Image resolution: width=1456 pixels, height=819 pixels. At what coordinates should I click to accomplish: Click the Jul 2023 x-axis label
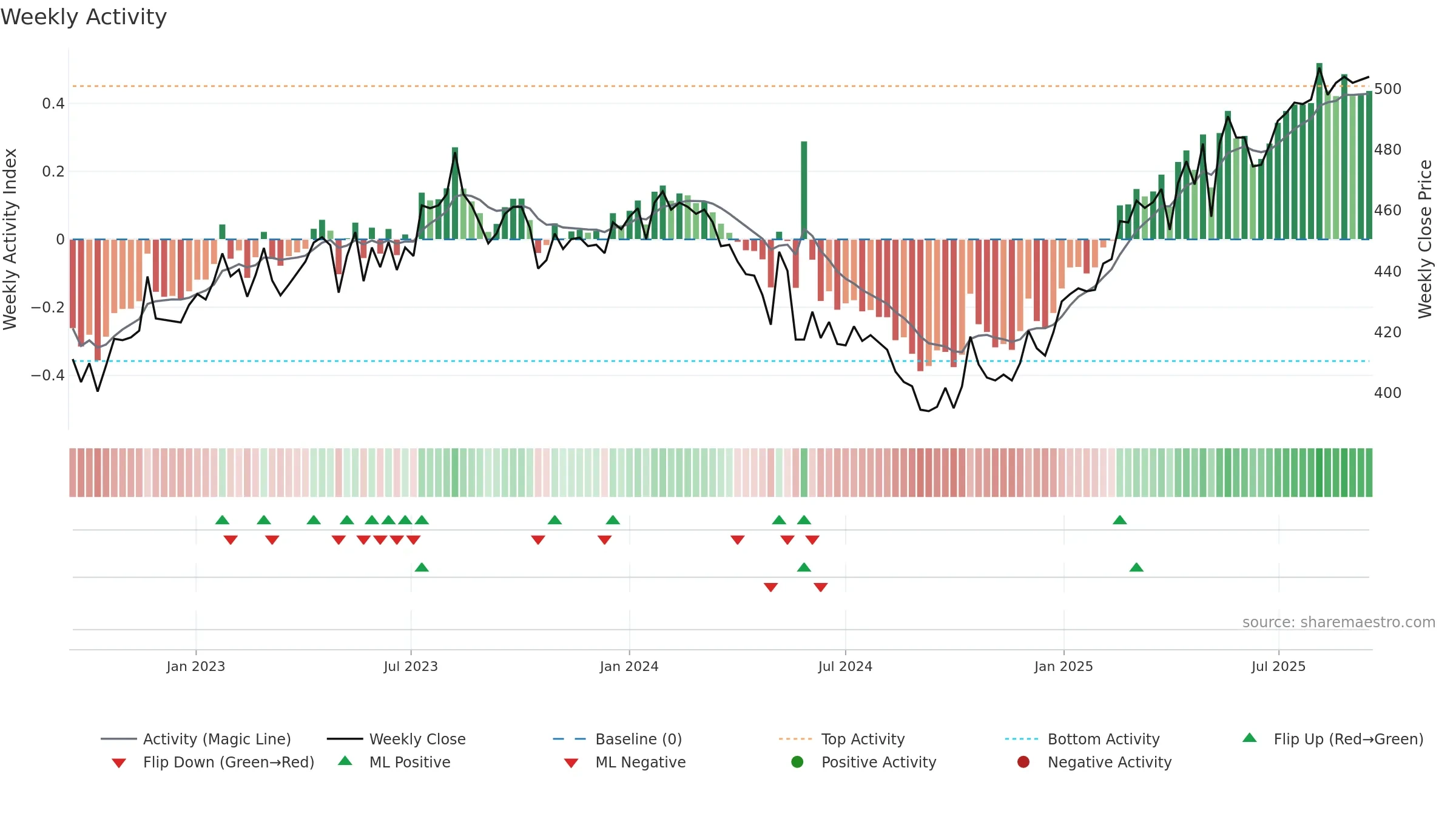pyautogui.click(x=411, y=666)
